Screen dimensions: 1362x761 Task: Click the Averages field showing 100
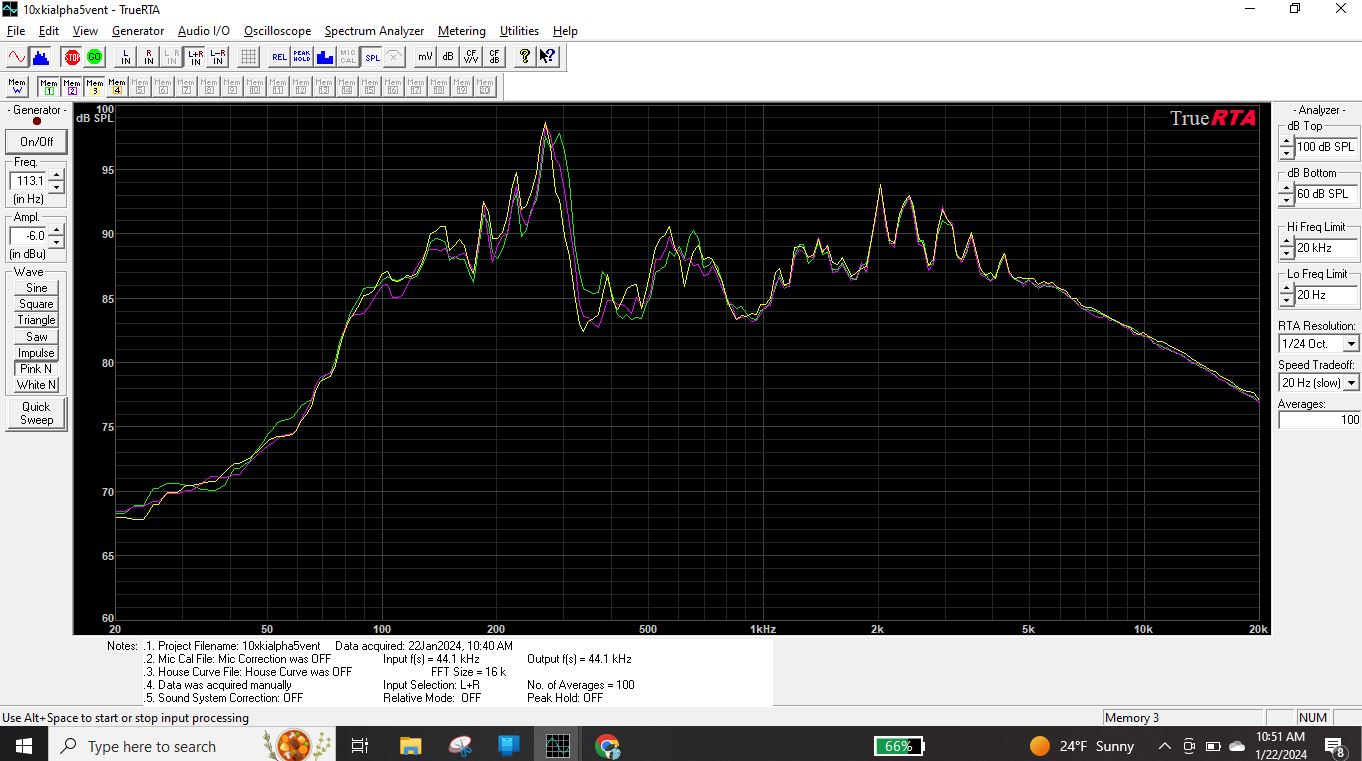1319,420
